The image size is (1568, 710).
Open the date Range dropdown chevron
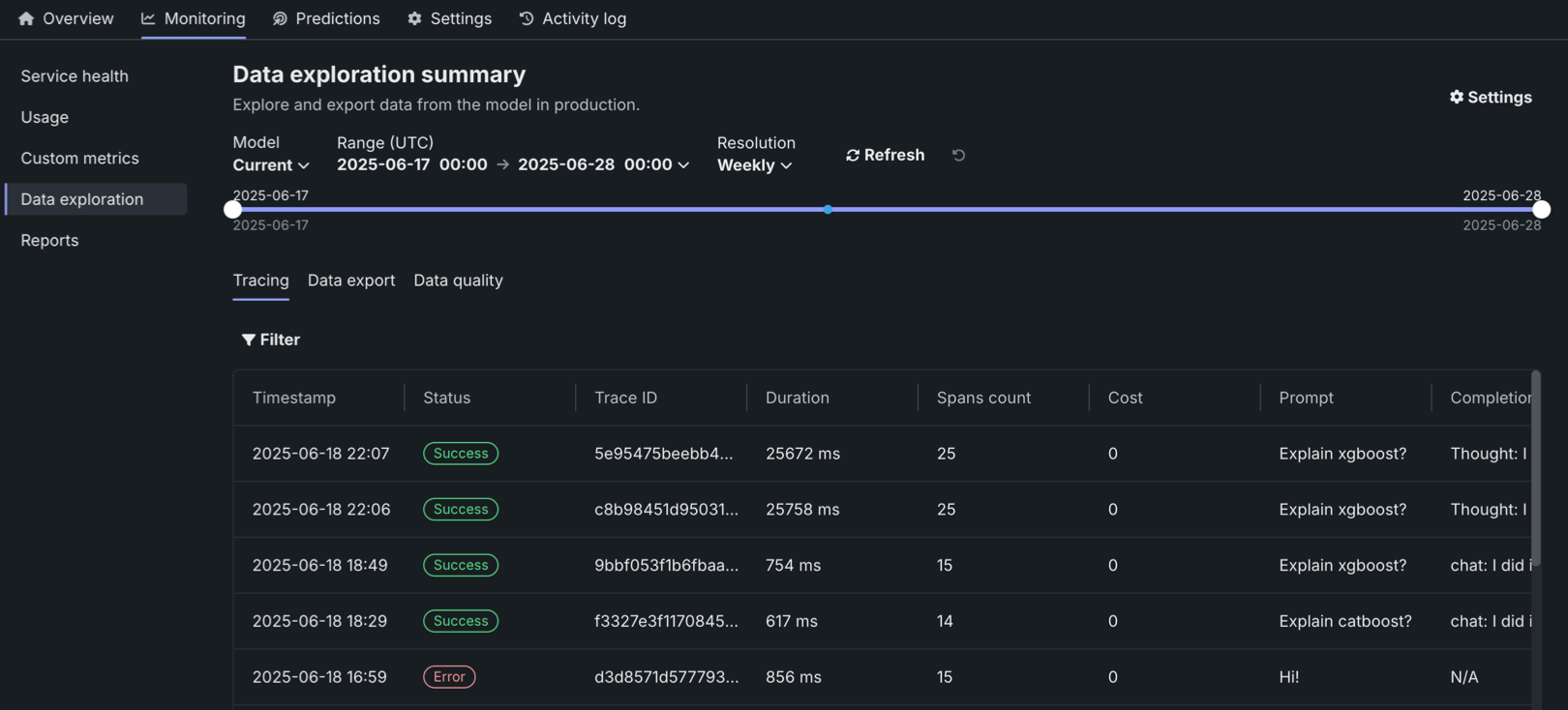[683, 165]
